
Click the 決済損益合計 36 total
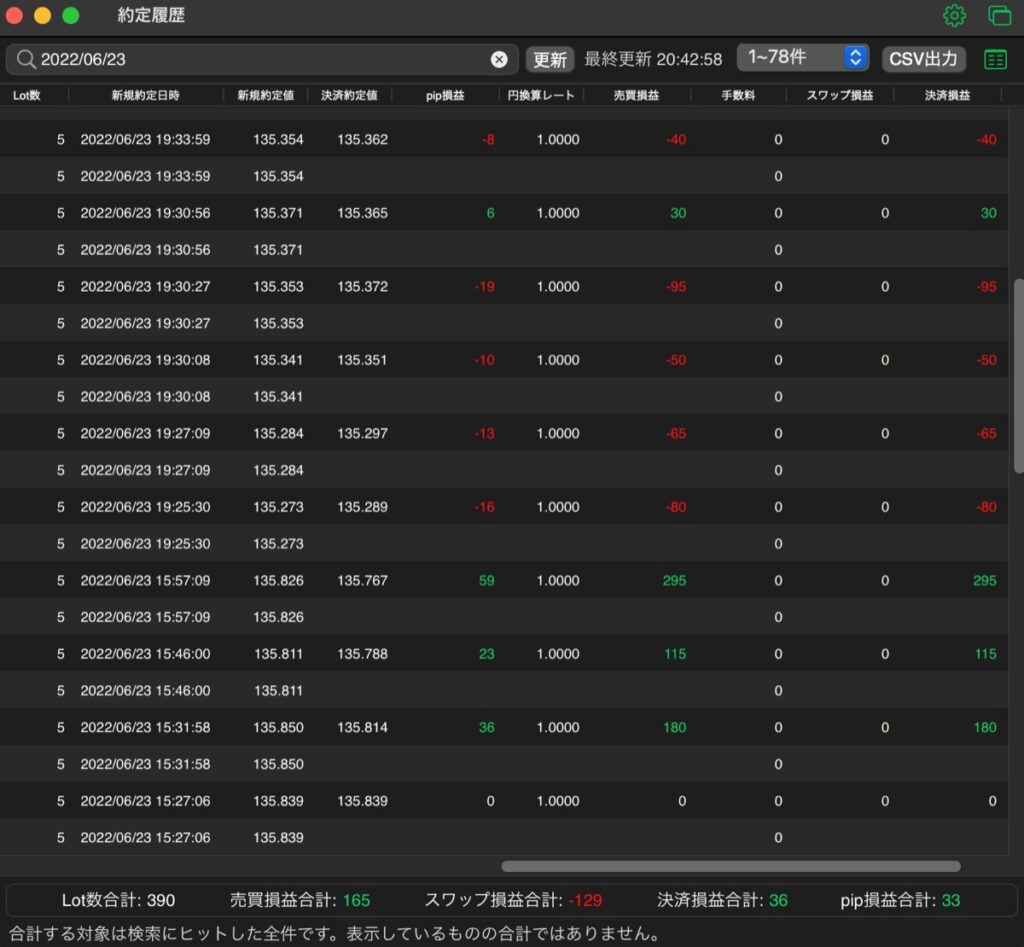(722, 900)
